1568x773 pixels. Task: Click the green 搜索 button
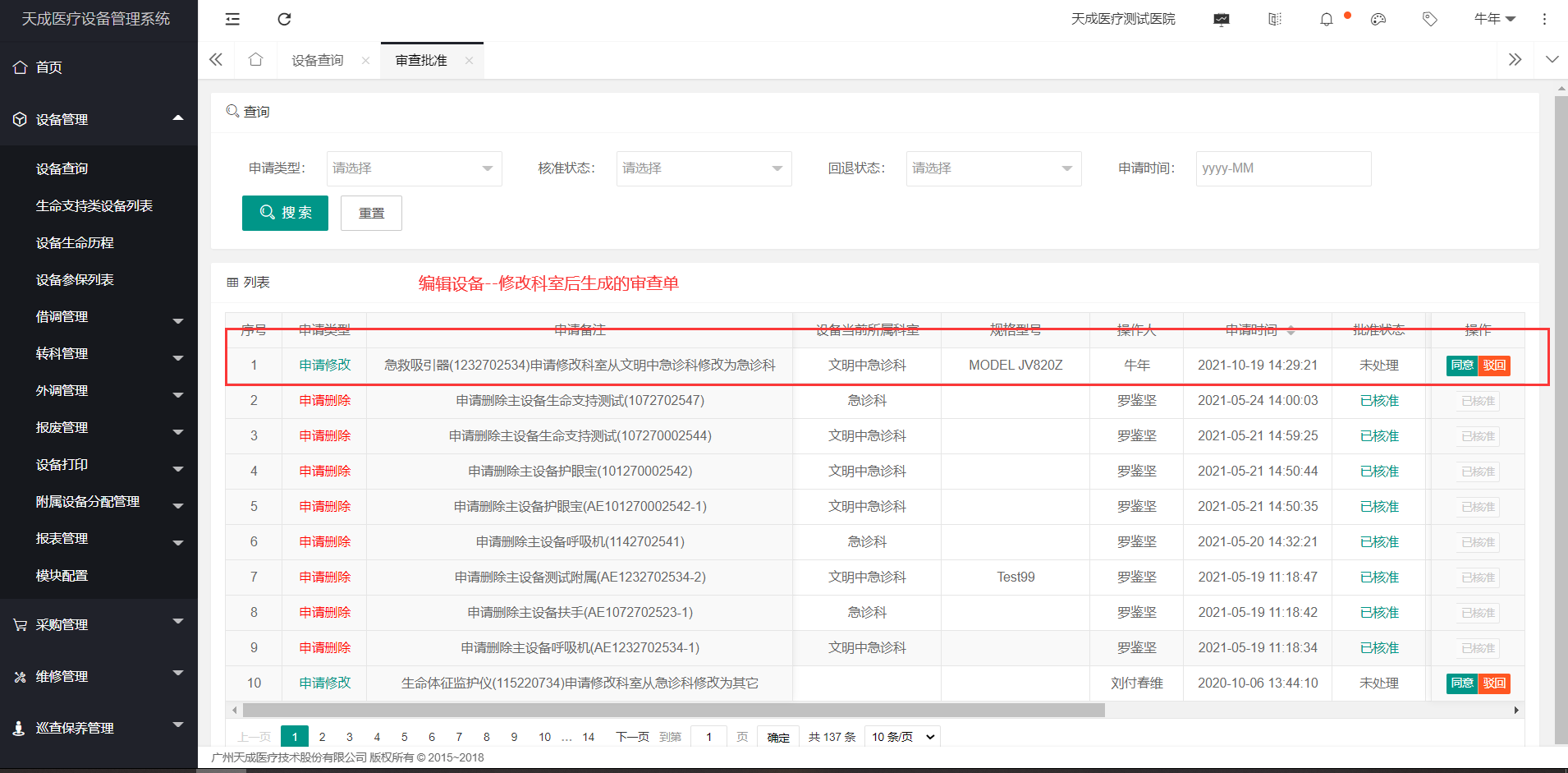(x=285, y=213)
